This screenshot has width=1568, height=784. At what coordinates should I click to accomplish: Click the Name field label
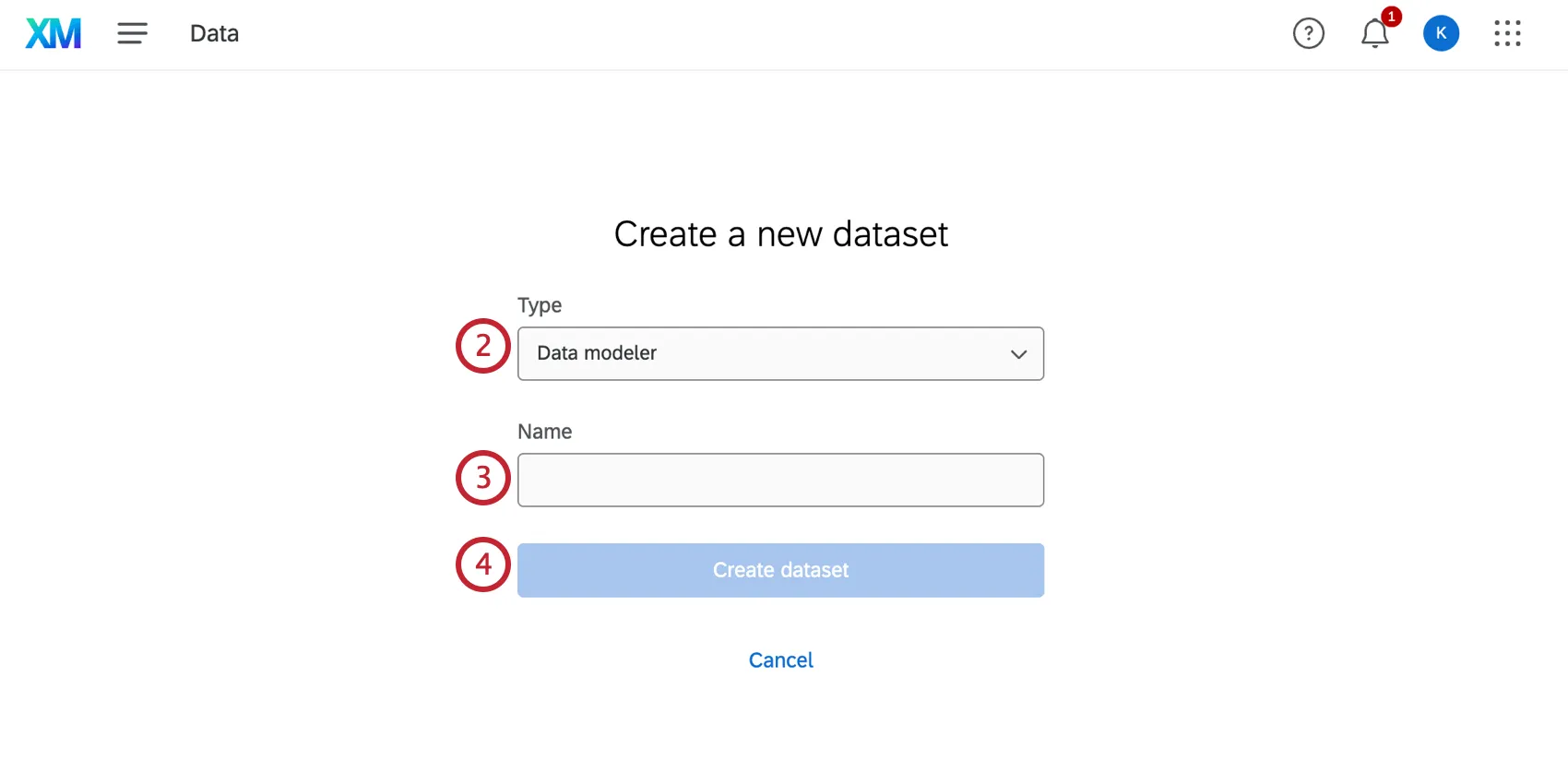pyautogui.click(x=544, y=432)
